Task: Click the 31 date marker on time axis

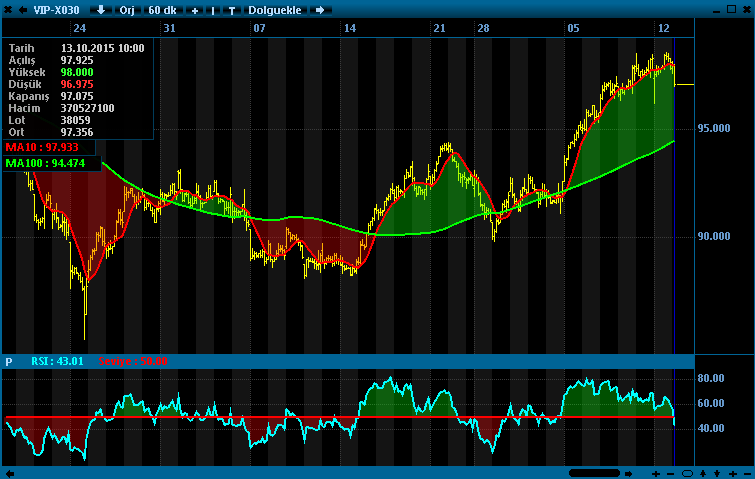Action: pyautogui.click(x=169, y=28)
